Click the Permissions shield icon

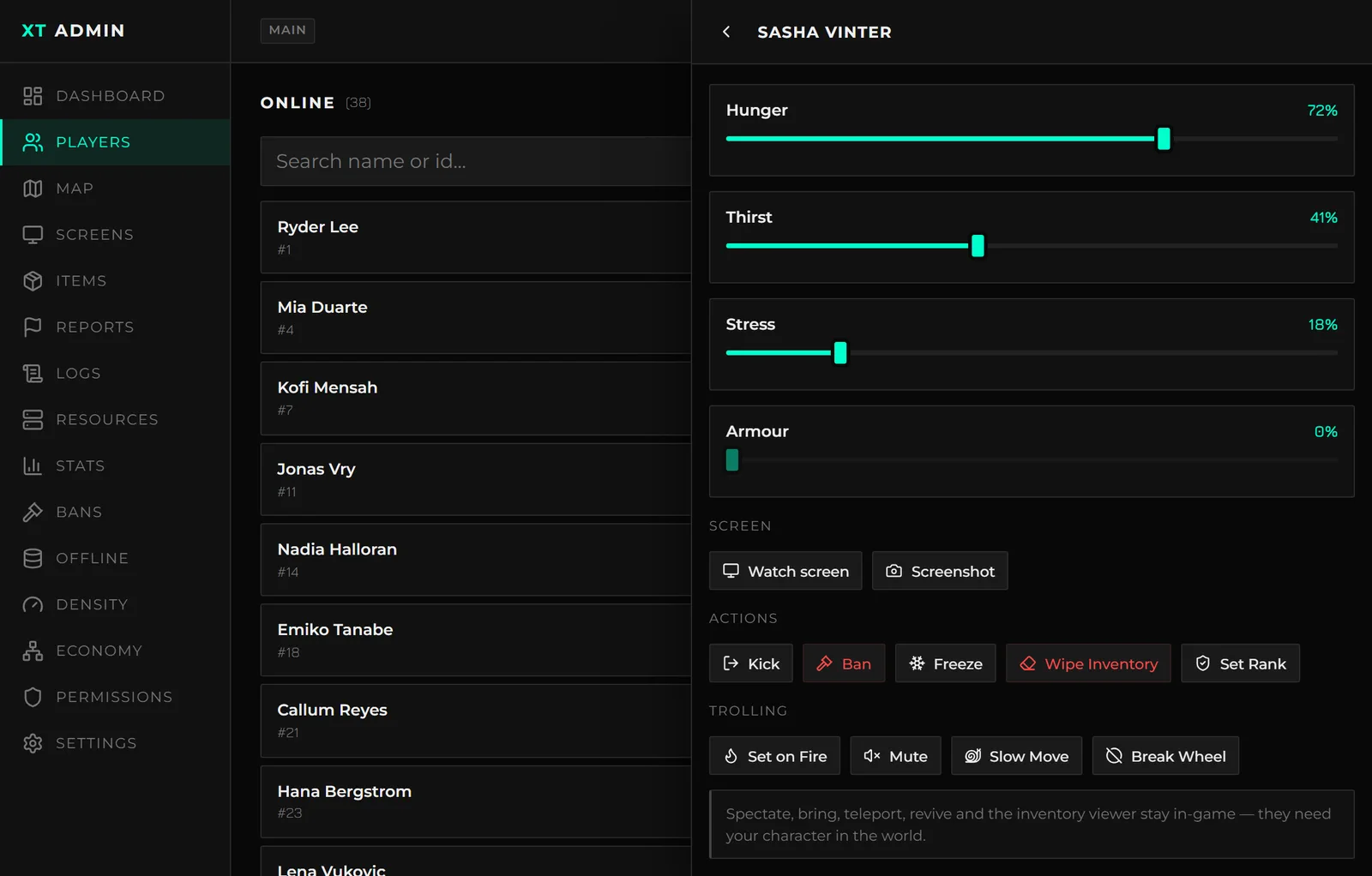33,698
